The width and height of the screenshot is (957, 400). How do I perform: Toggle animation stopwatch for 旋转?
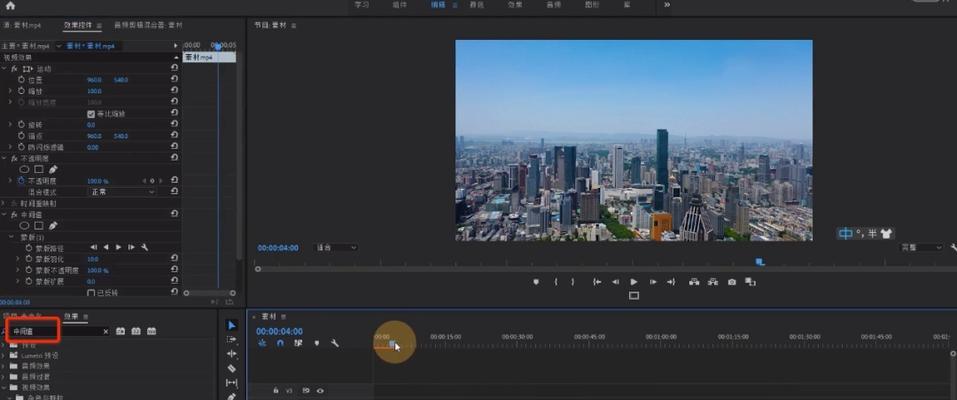21,125
